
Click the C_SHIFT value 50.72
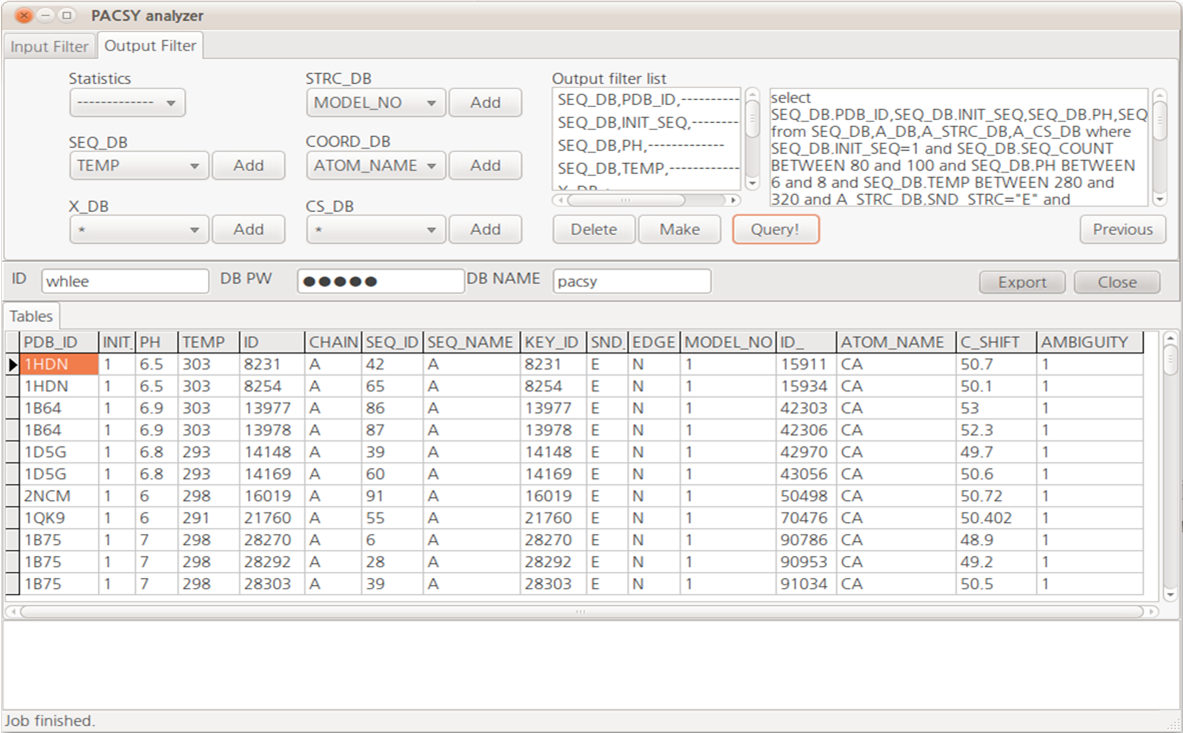(x=996, y=496)
